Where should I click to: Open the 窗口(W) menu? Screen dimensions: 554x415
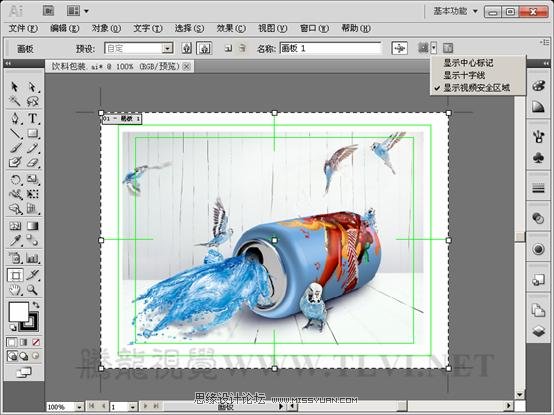coord(314,28)
